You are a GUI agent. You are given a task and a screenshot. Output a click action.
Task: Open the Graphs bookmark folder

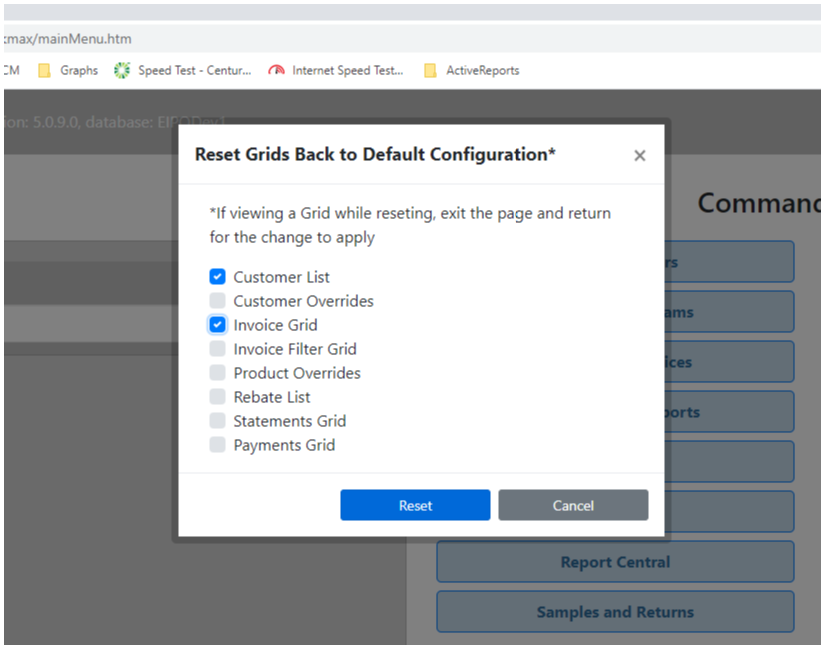[68, 71]
